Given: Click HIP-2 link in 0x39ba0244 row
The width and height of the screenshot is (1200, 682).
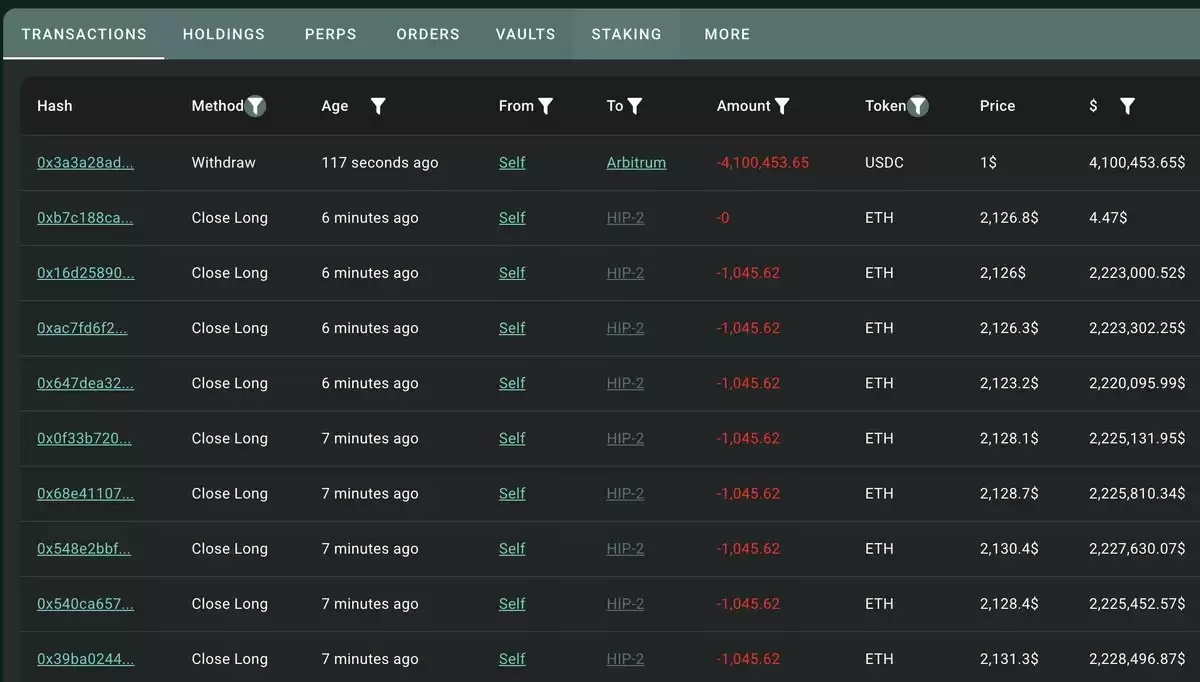Looking at the screenshot, I should [x=625, y=658].
